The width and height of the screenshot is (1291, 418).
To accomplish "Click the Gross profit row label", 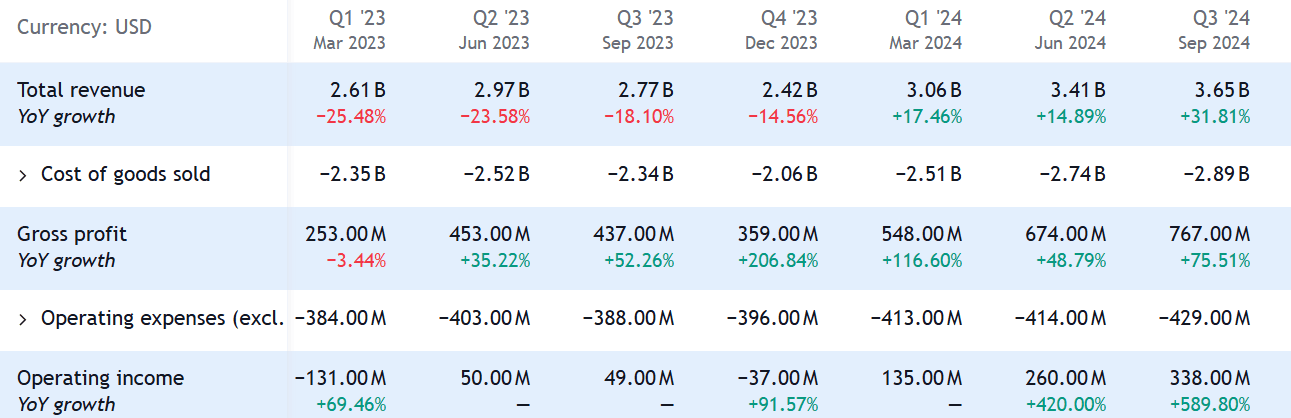I will tap(73, 234).
